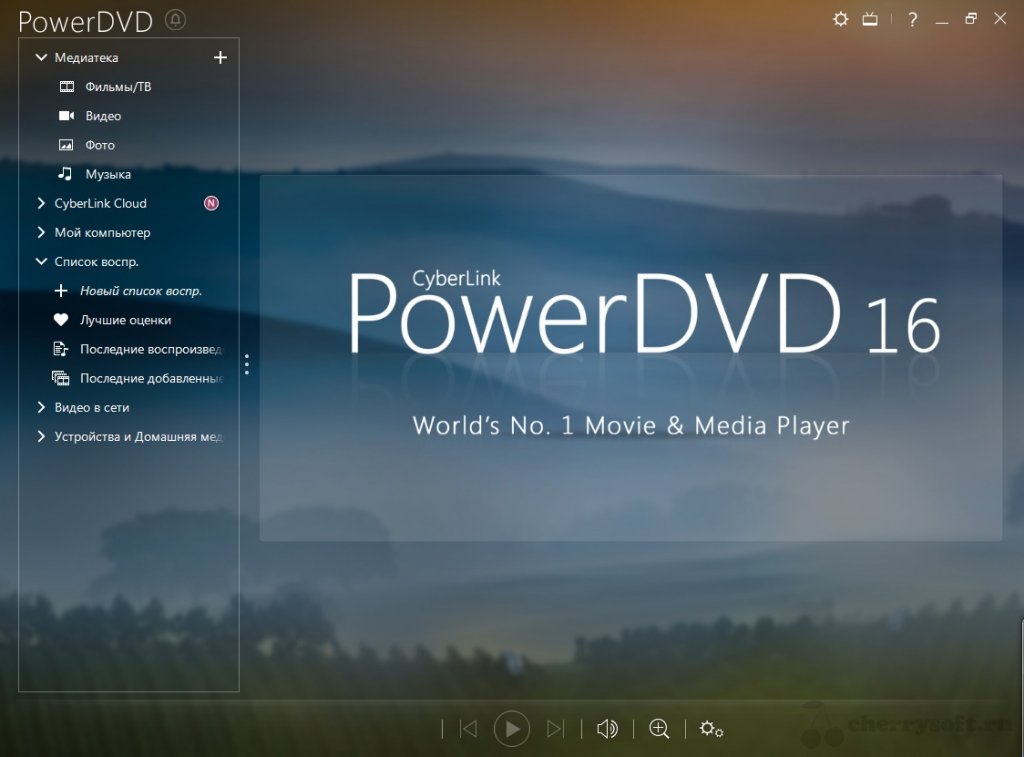The image size is (1024, 757).
Task: Expand Видео в сети section
Action: (x=41, y=407)
